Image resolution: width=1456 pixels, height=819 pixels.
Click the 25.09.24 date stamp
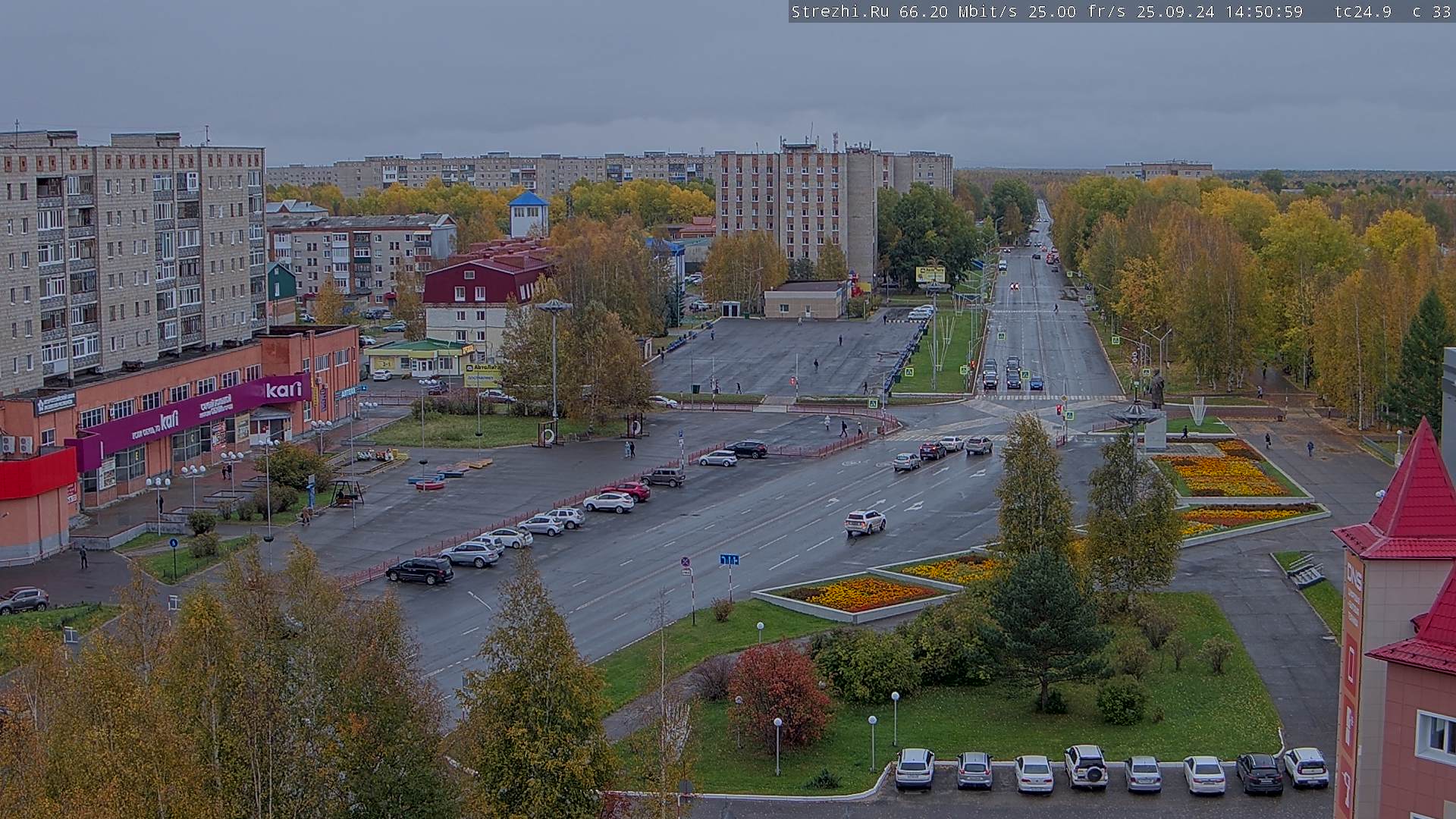coord(1175,11)
